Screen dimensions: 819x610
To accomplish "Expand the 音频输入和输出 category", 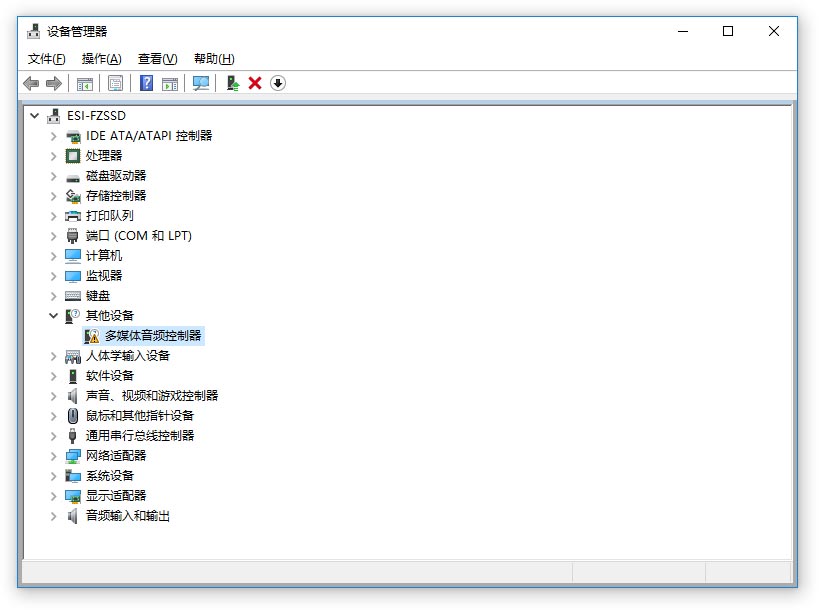I will (53, 516).
